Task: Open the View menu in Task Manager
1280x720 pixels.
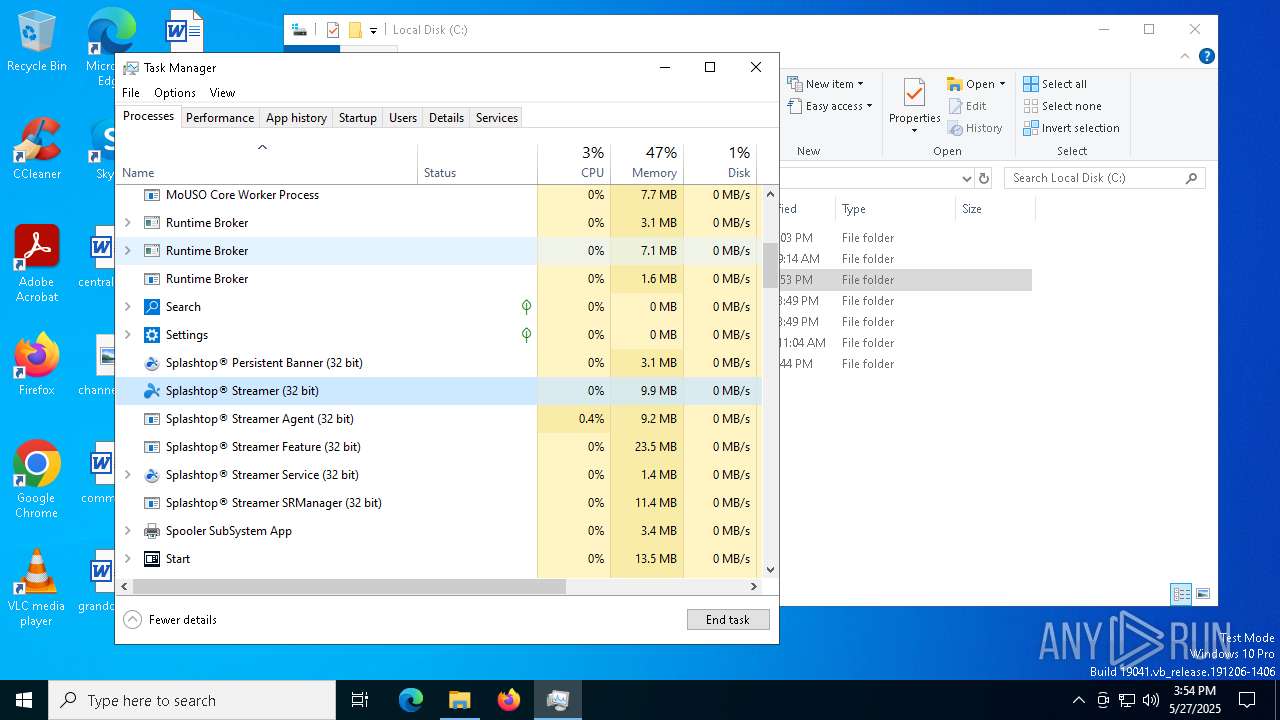Action: (x=222, y=92)
